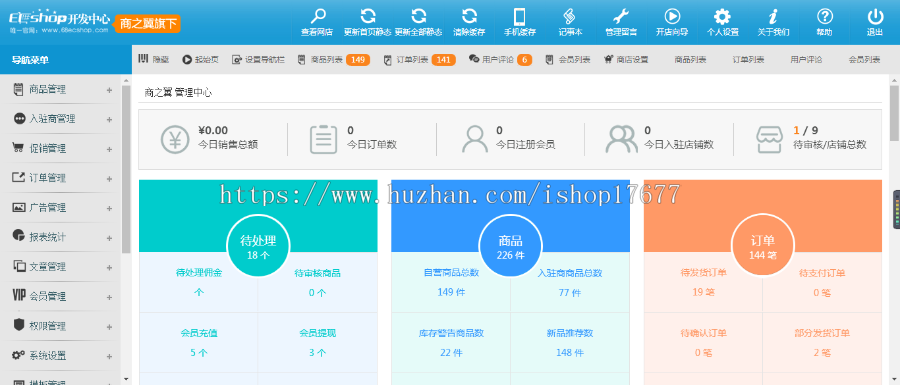Screen dimensions: 900x385
Task: Click the clipboard icon beside 会员列表
Action: pos(549,59)
